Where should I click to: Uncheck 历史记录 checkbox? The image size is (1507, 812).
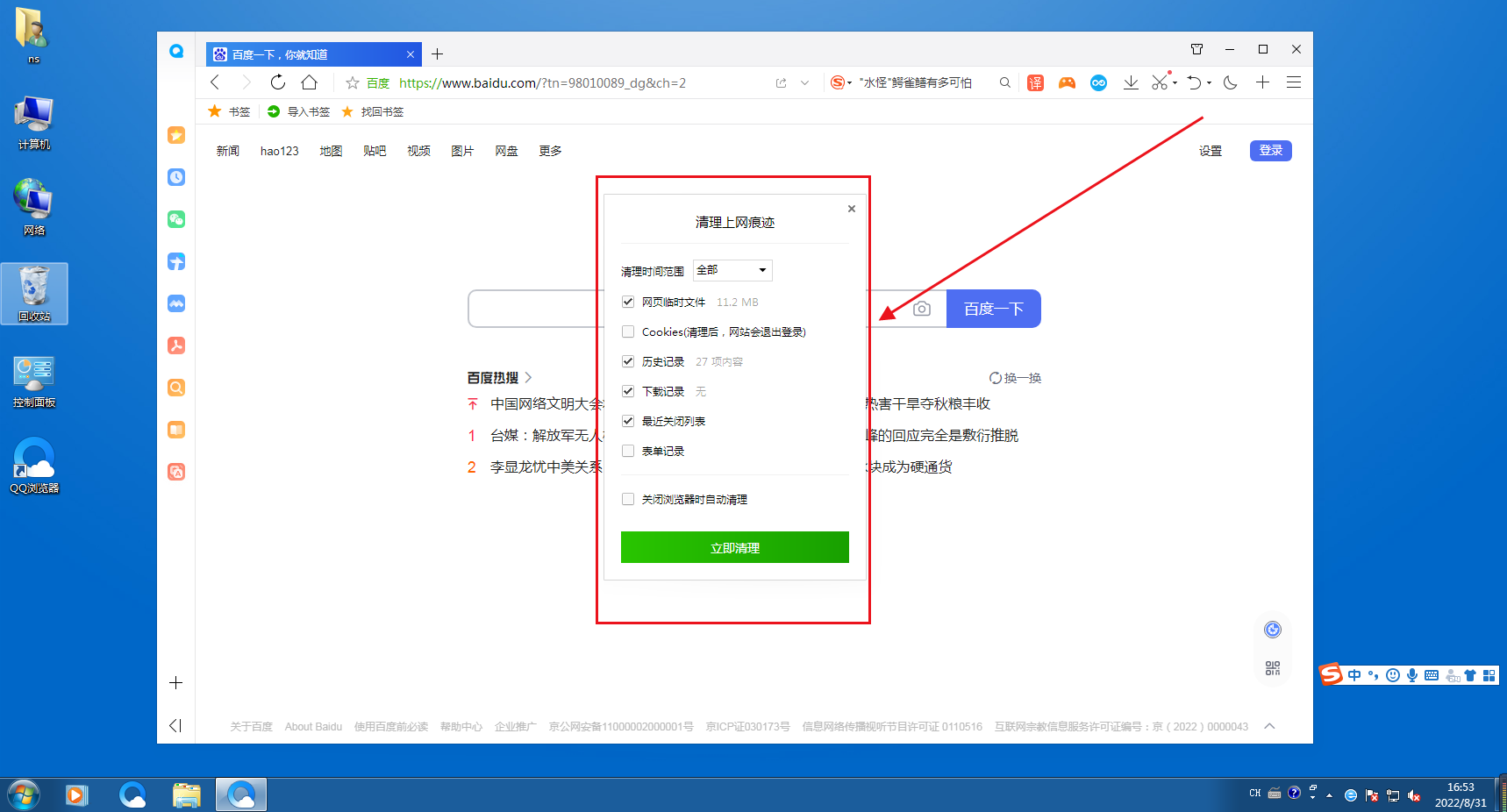pyautogui.click(x=628, y=361)
